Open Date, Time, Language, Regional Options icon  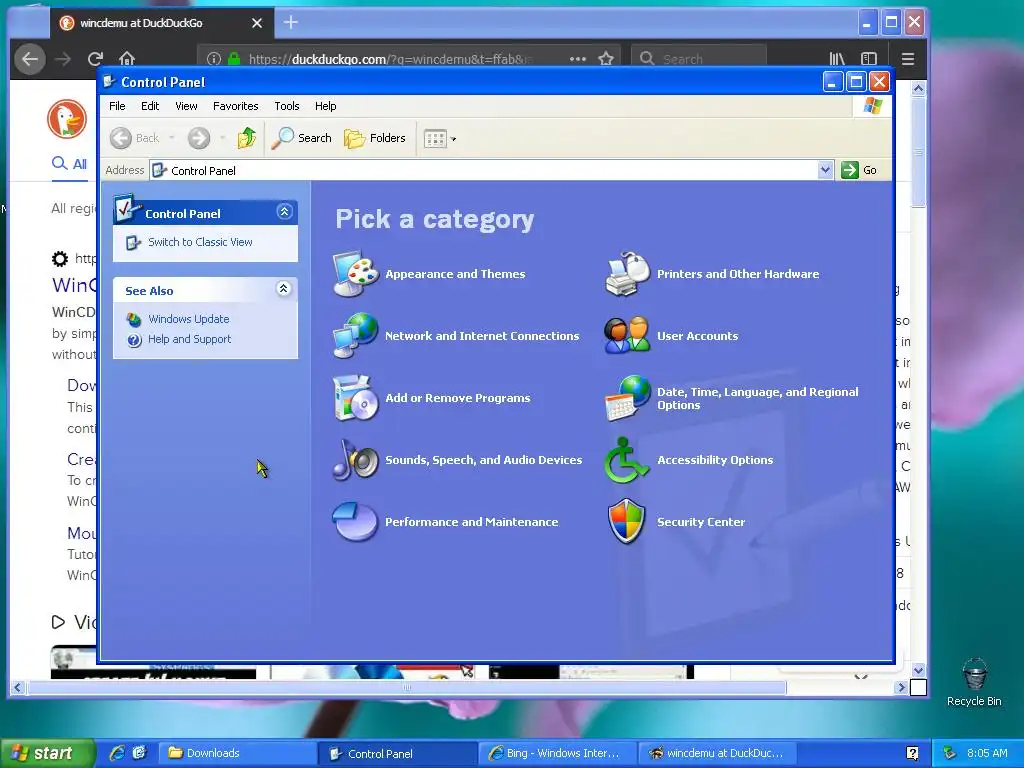tap(627, 398)
